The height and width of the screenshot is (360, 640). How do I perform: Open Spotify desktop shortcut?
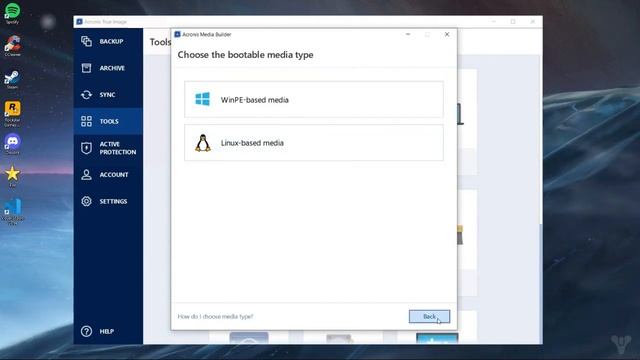pos(12,13)
